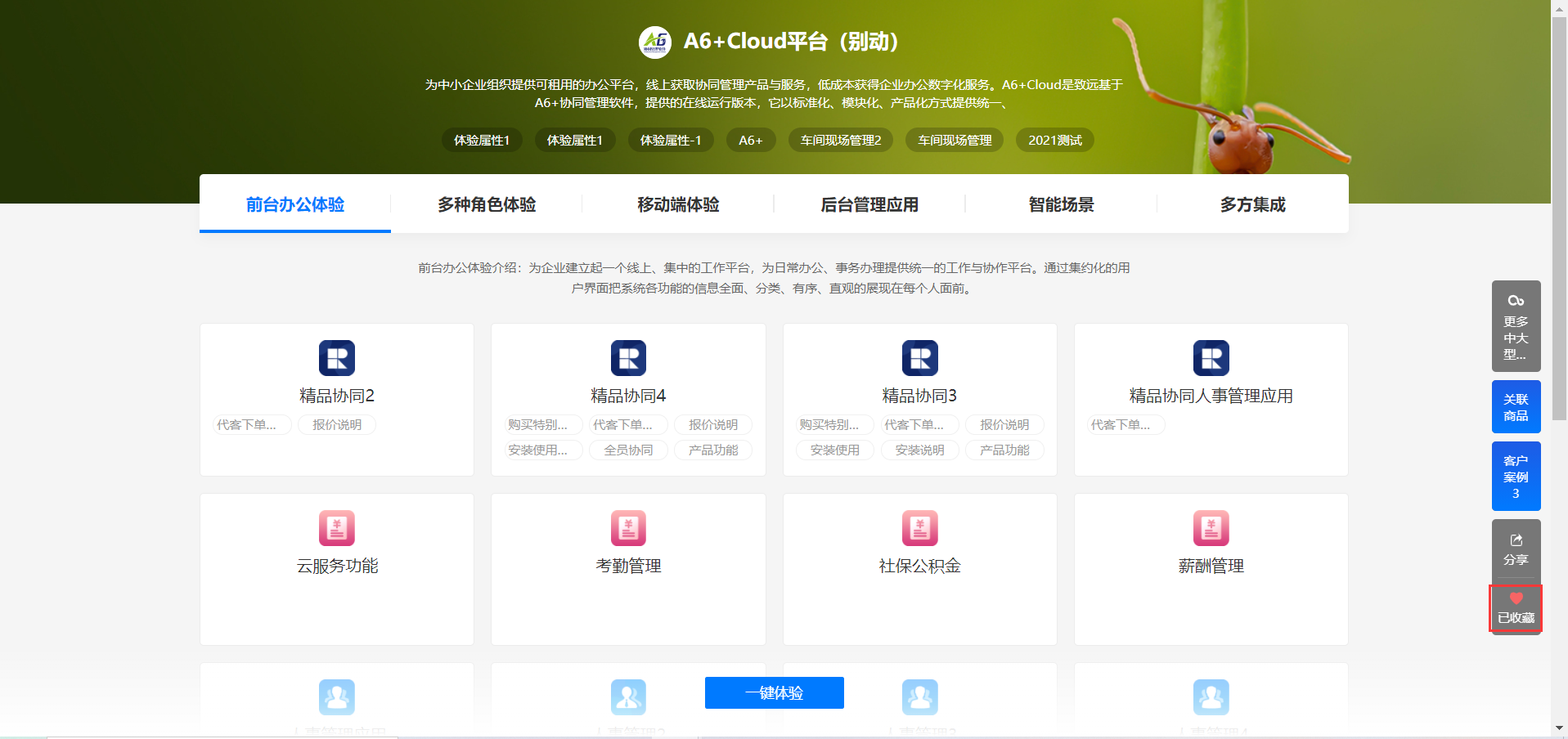Click the 薪酬管理 title text
This screenshot has height=739, width=1568.
point(1211,566)
